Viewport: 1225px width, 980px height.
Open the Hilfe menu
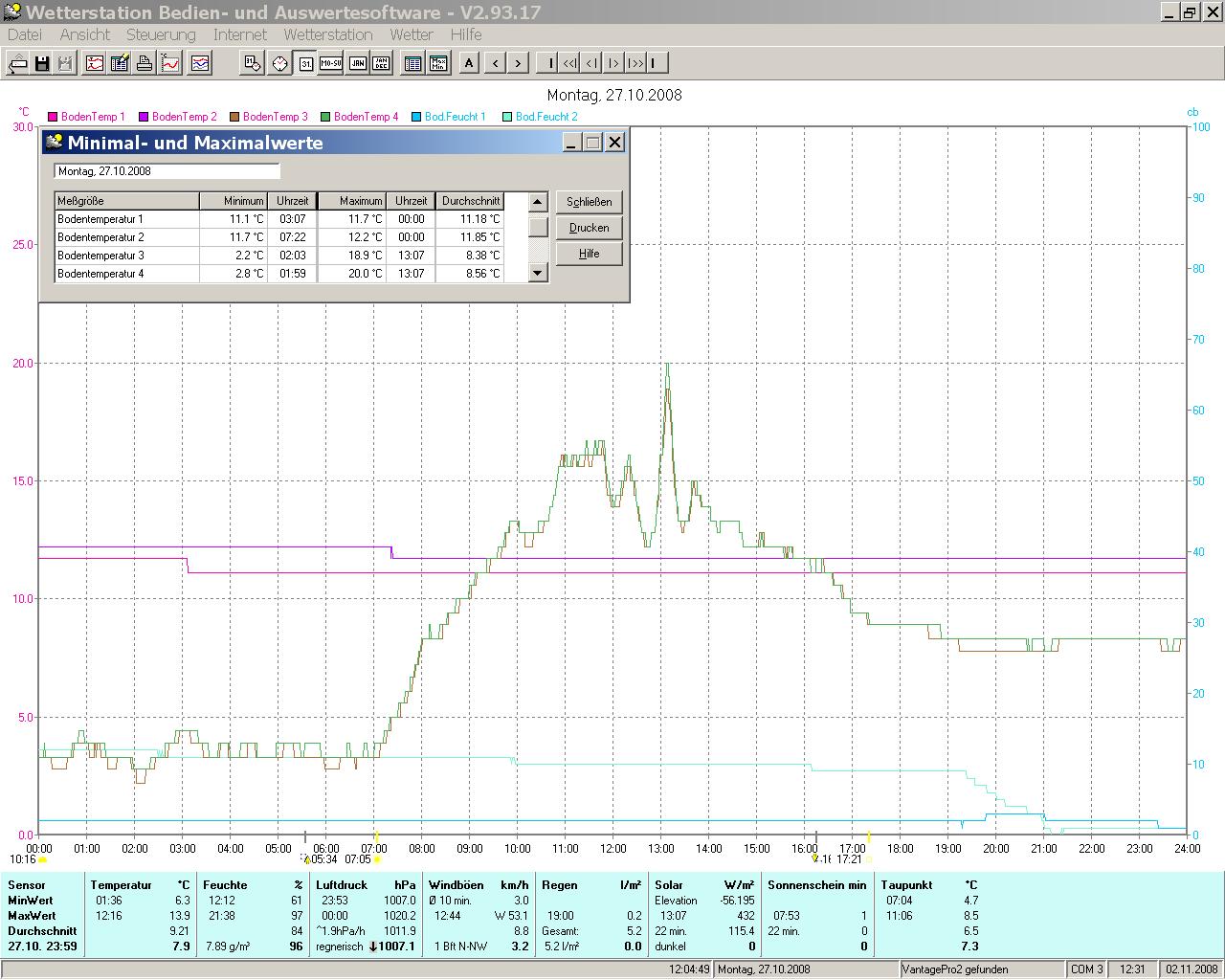click(466, 34)
